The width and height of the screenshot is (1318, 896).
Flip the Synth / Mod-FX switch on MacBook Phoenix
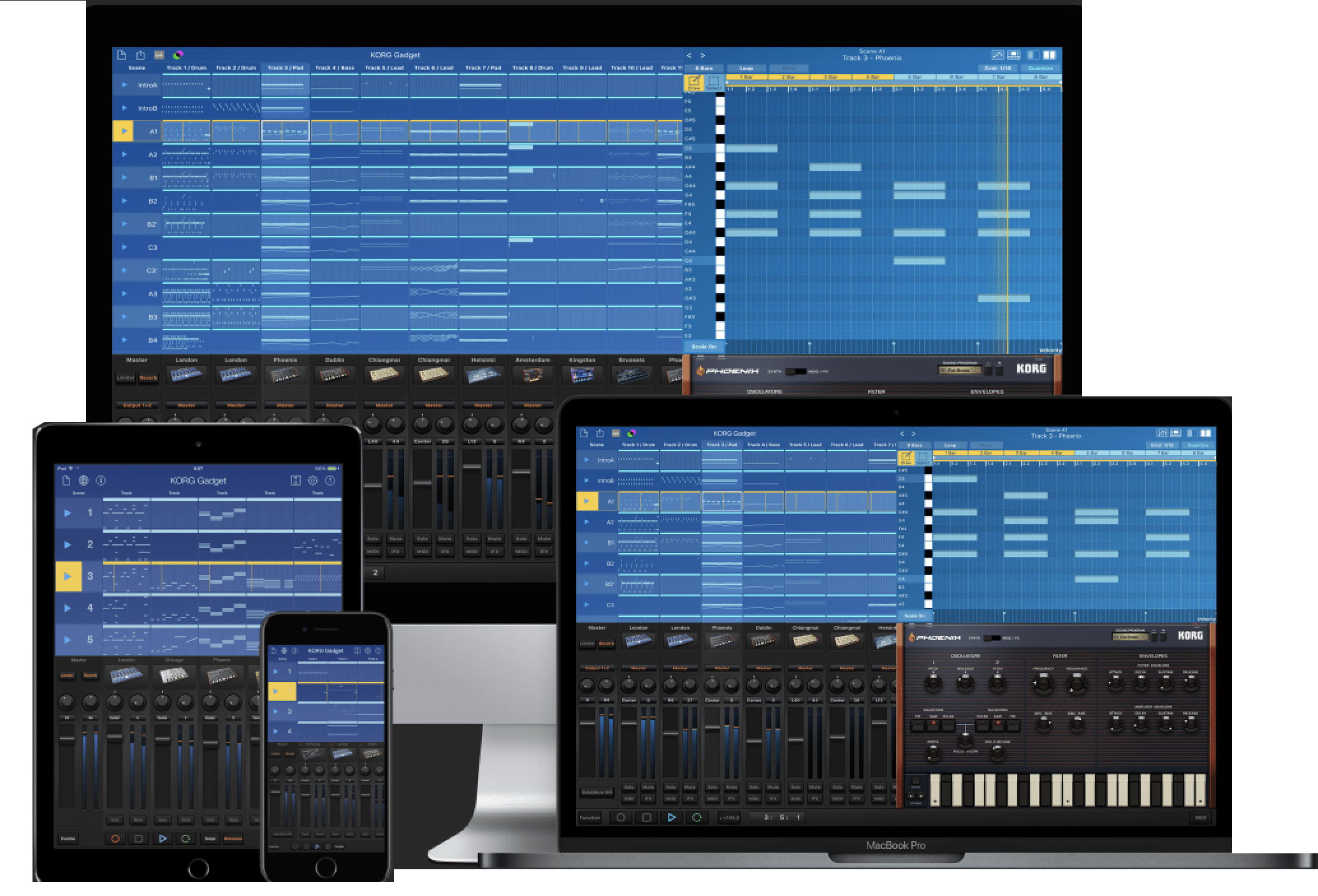coord(992,638)
